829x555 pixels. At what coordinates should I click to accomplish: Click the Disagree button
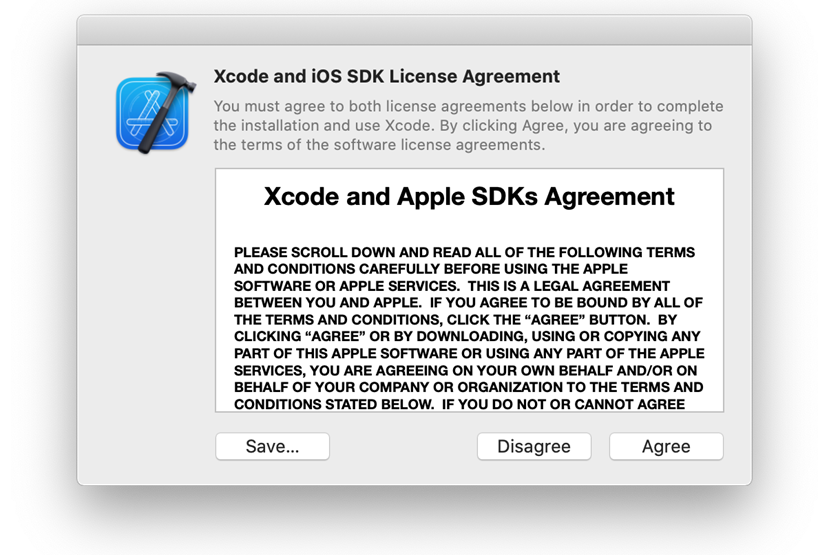coord(534,447)
